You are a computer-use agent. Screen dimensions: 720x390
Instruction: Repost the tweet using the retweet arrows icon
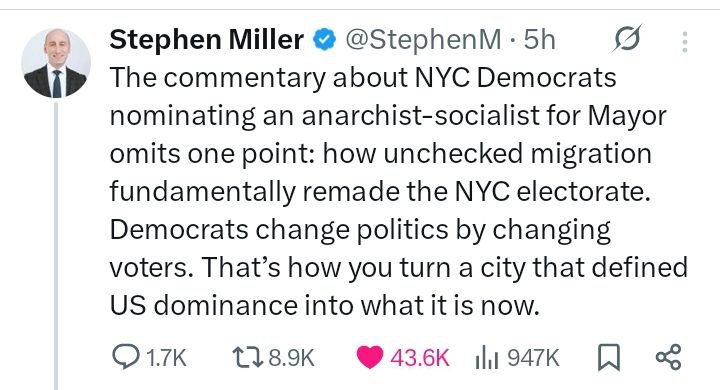click(x=248, y=357)
